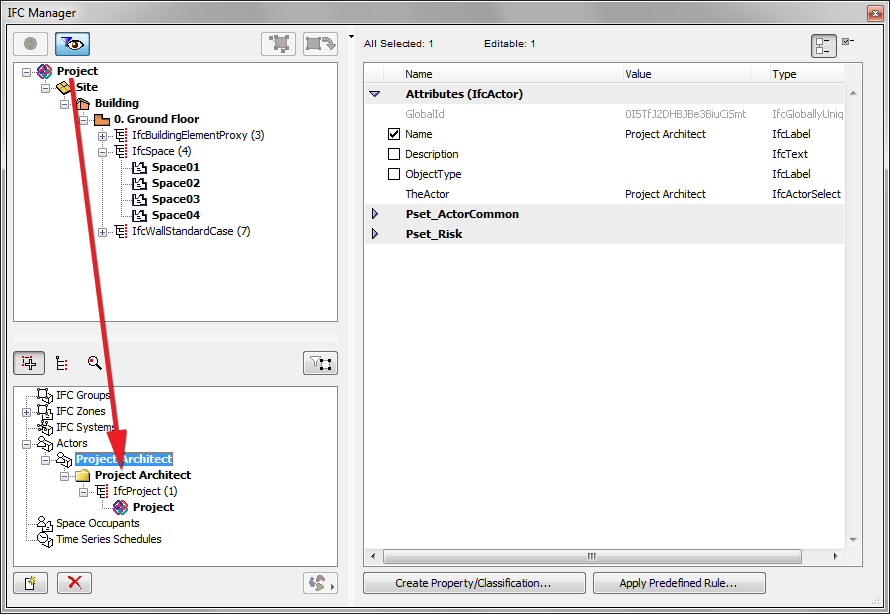The width and height of the screenshot is (890, 614).
Task: Click the tree layout options icon
Action: (824, 46)
